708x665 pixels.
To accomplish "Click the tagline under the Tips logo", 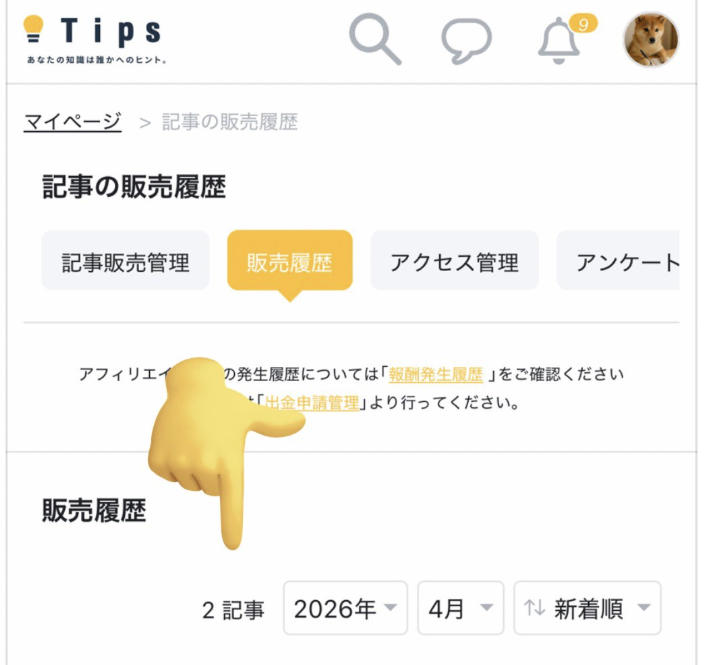I will point(97,60).
